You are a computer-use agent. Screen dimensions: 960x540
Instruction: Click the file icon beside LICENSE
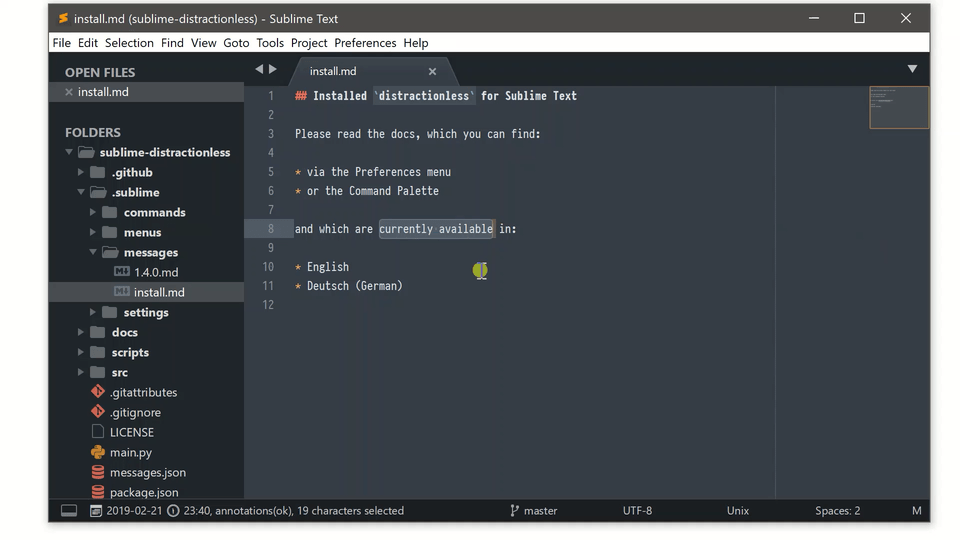tap(97, 431)
